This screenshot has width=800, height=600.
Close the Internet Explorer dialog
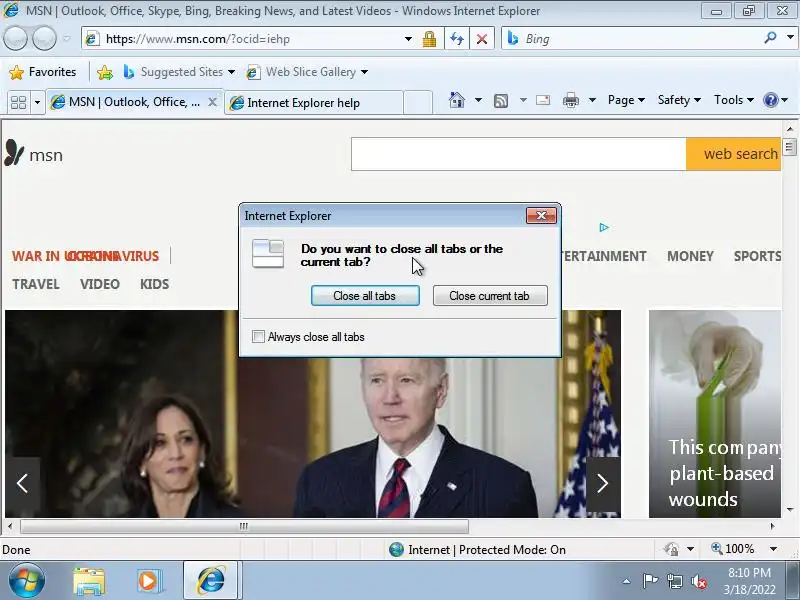point(541,215)
